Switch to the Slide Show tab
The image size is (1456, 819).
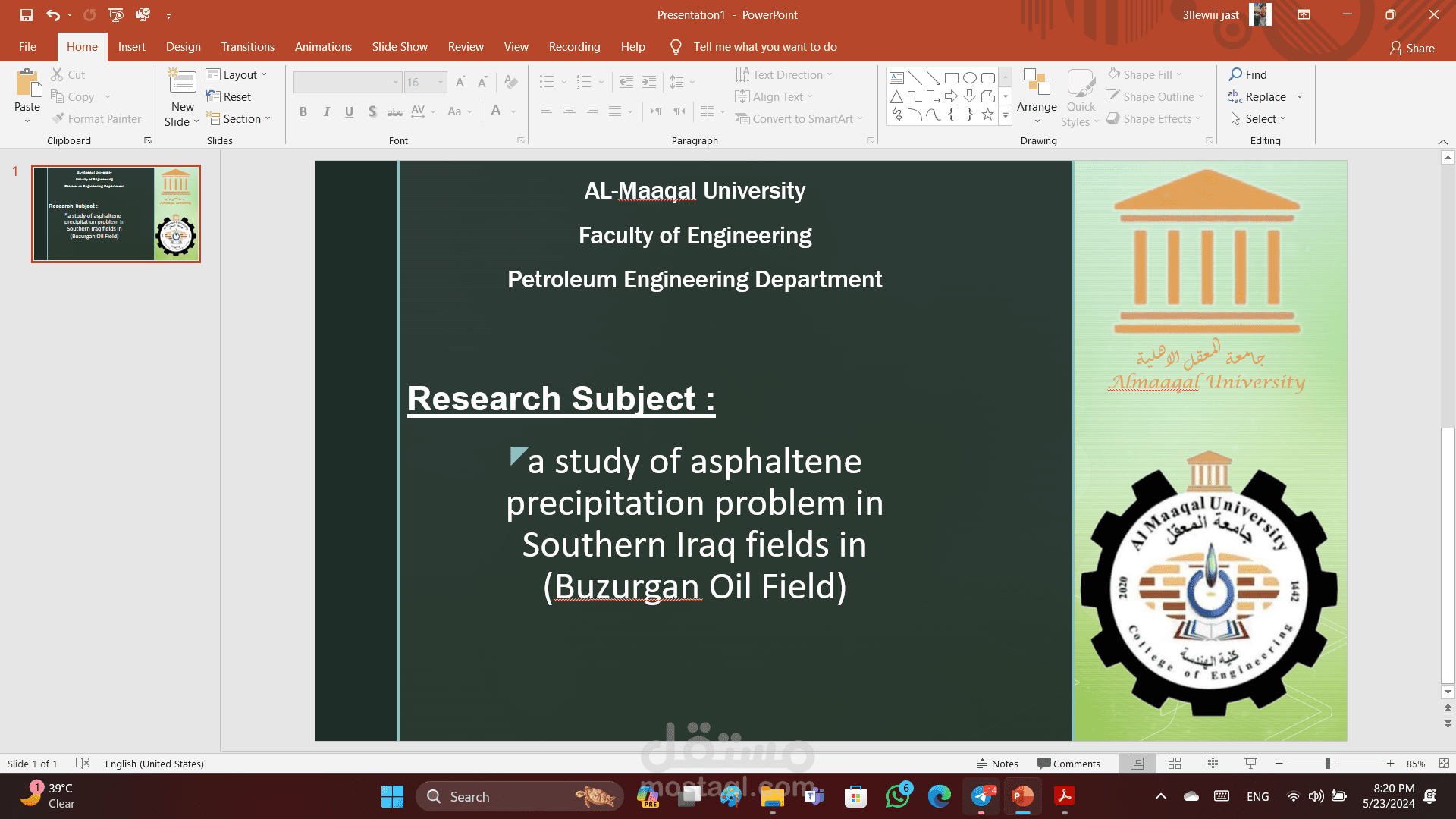400,46
